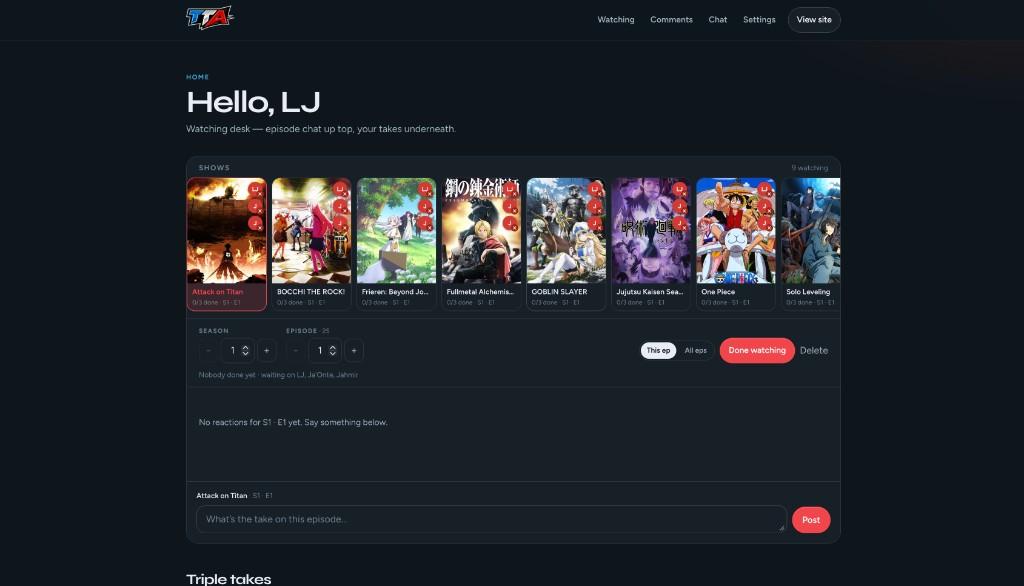
Task: Select the BOCCHI THE ROCK! show card
Action: click(x=312, y=244)
